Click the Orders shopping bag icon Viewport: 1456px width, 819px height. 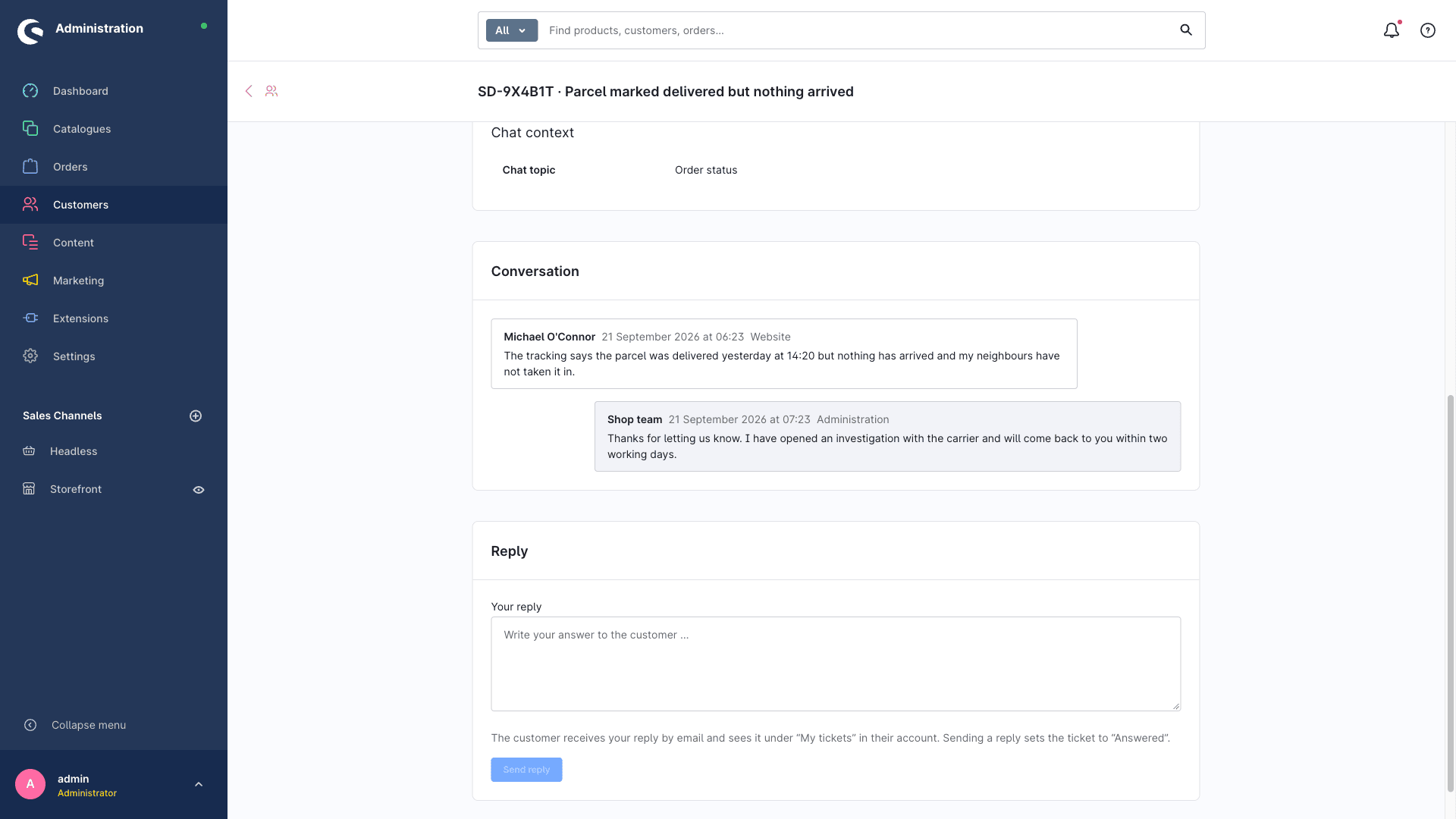[x=30, y=167]
